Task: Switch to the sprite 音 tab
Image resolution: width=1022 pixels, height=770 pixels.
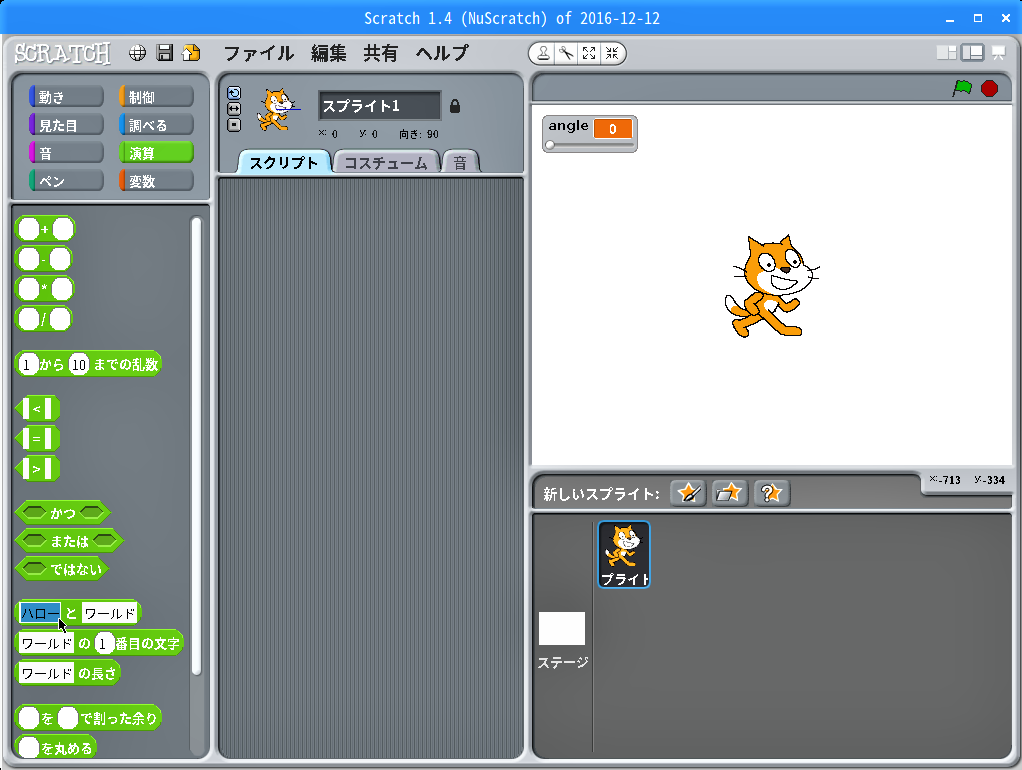Action: pos(460,162)
